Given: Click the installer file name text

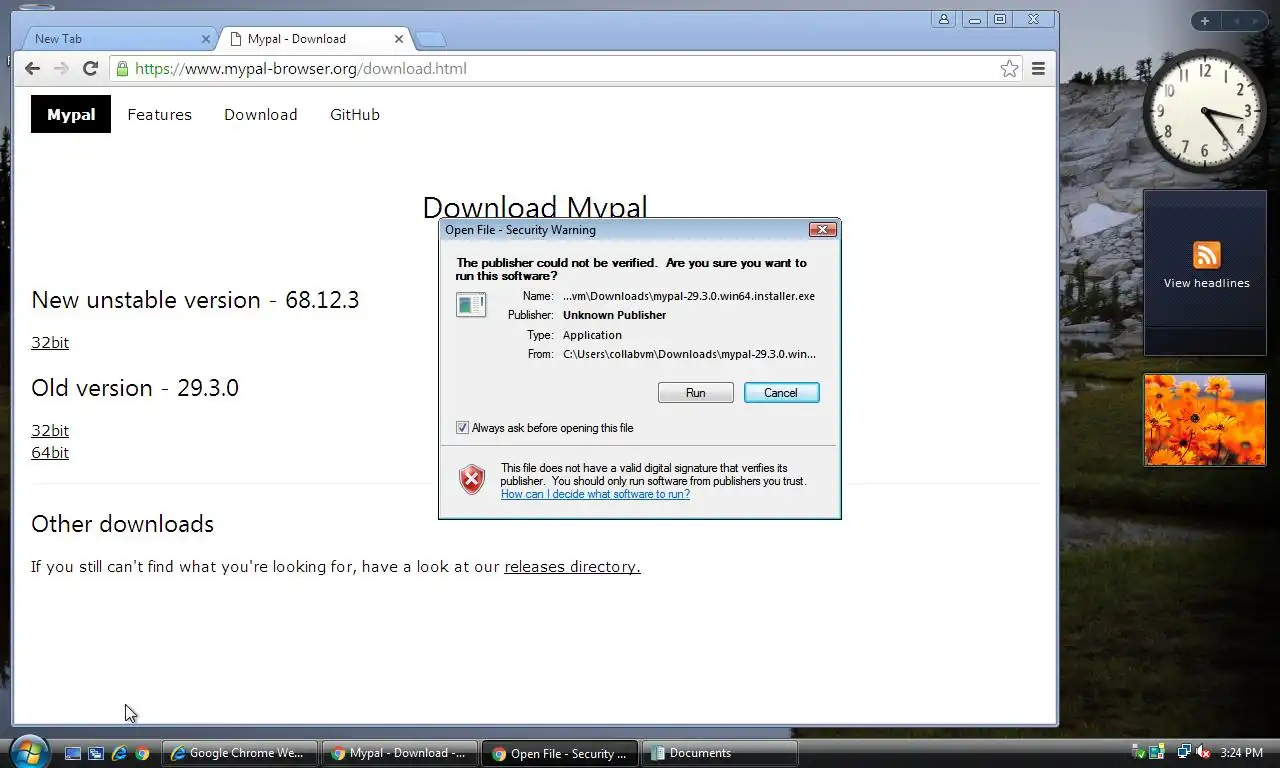Looking at the screenshot, I should pyautogui.click(x=689, y=296).
